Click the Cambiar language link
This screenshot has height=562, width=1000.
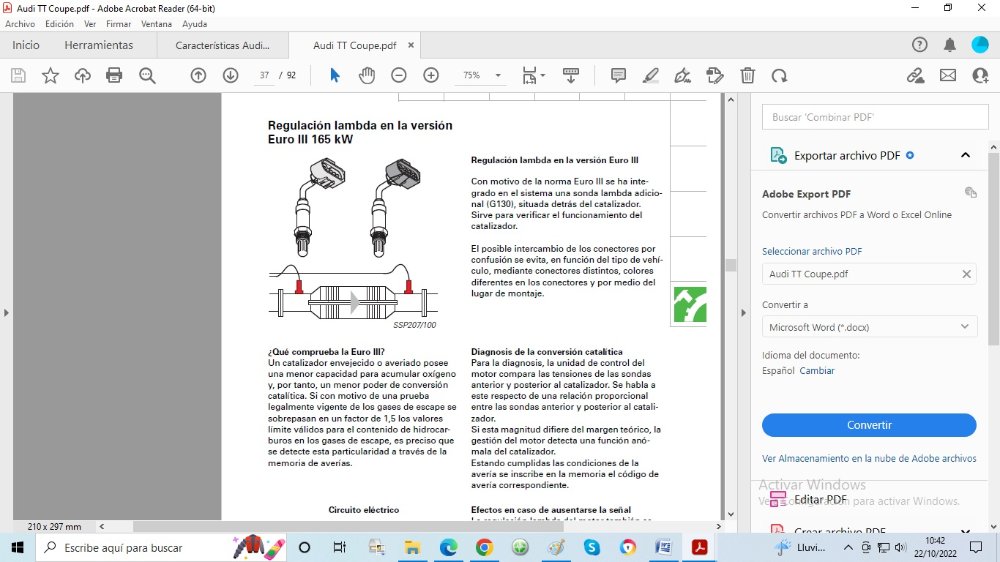817,371
